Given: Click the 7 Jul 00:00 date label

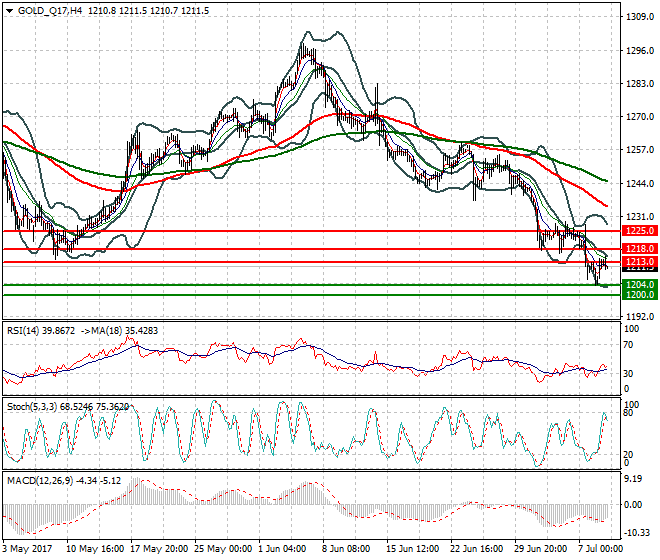Looking at the screenshot, I should pyautogui.click(x=600, y=549).
